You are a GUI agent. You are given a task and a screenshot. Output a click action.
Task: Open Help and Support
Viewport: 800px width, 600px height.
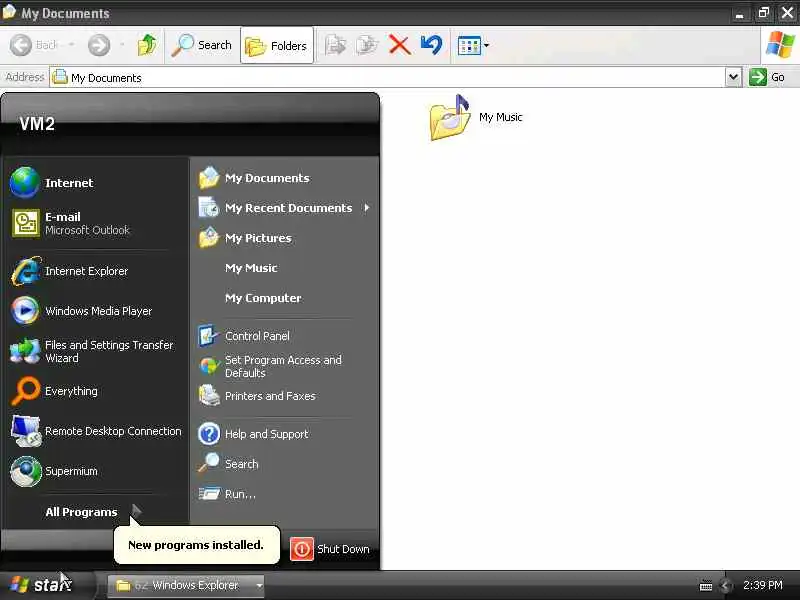pos(285,434)
